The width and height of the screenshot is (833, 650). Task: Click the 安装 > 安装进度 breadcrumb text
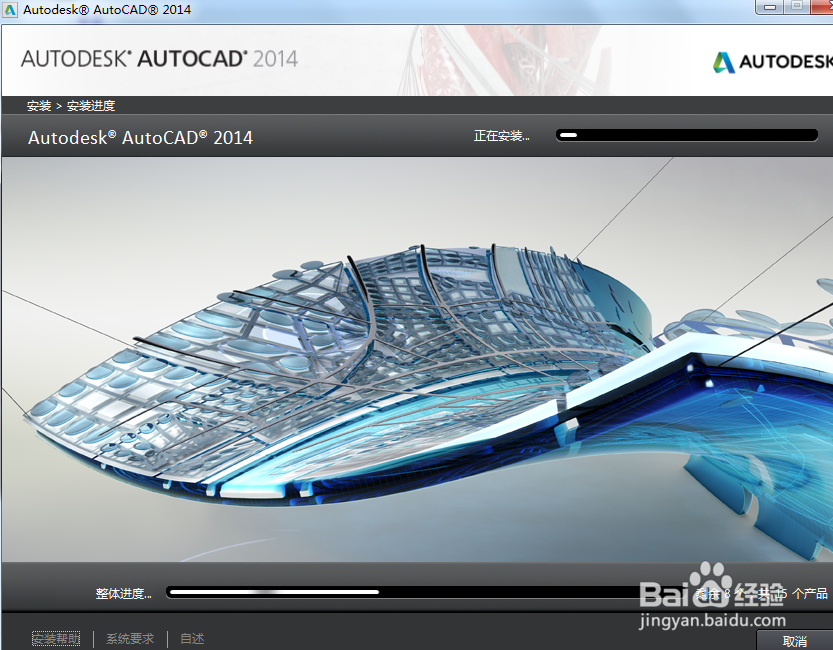point(71,106)
